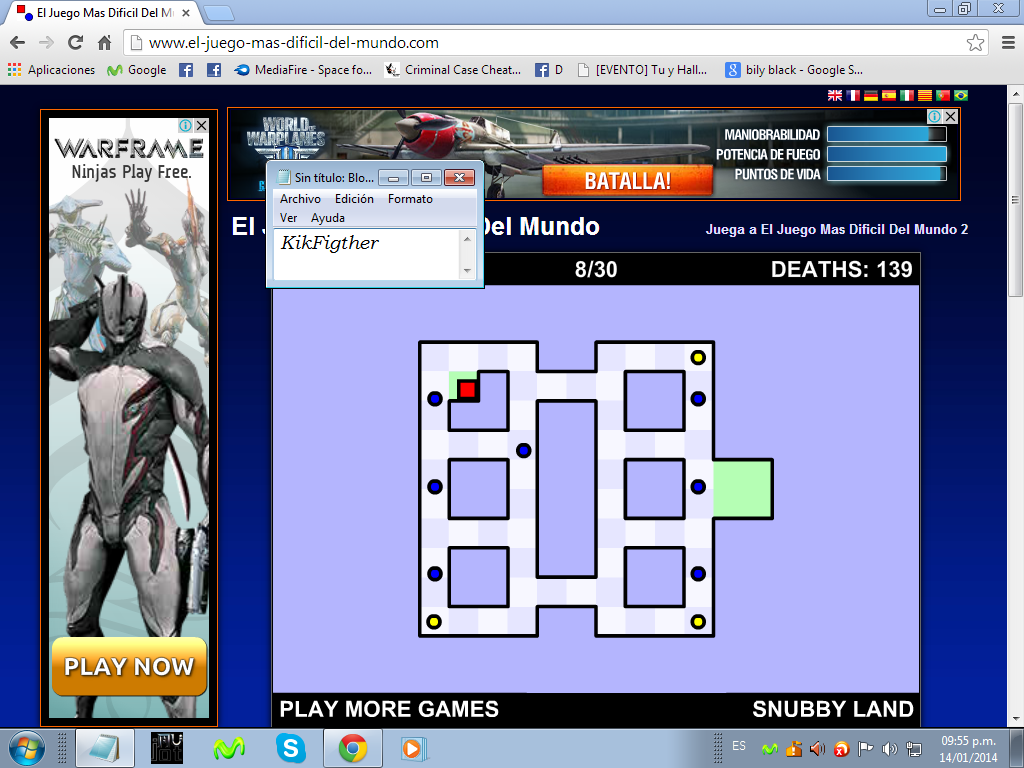Click the browser reload button
1024x768 pixels.
[x=75, y=43]
